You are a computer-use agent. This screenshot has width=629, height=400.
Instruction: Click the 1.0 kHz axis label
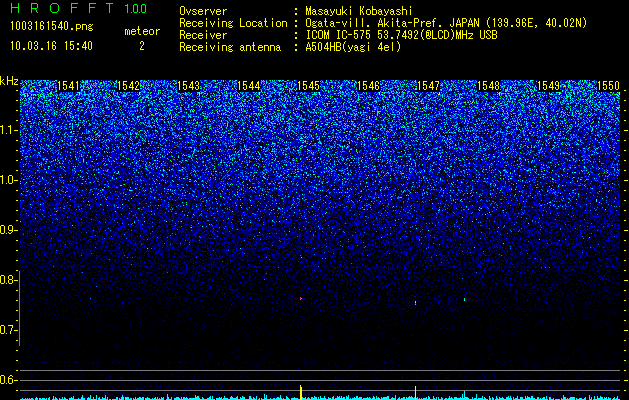(8, 180)
